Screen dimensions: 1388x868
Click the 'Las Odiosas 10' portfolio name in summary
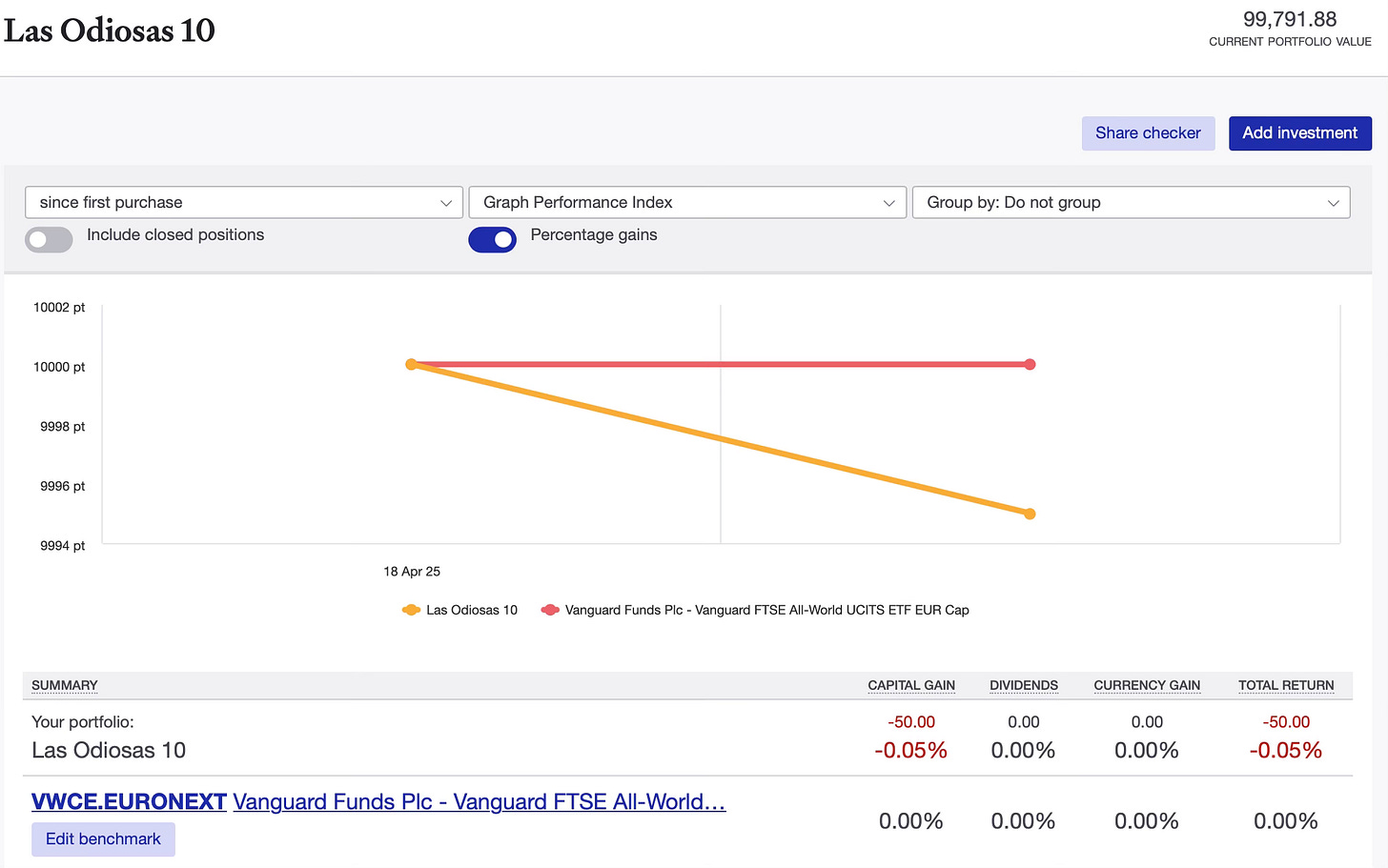(x=109, y=751)
